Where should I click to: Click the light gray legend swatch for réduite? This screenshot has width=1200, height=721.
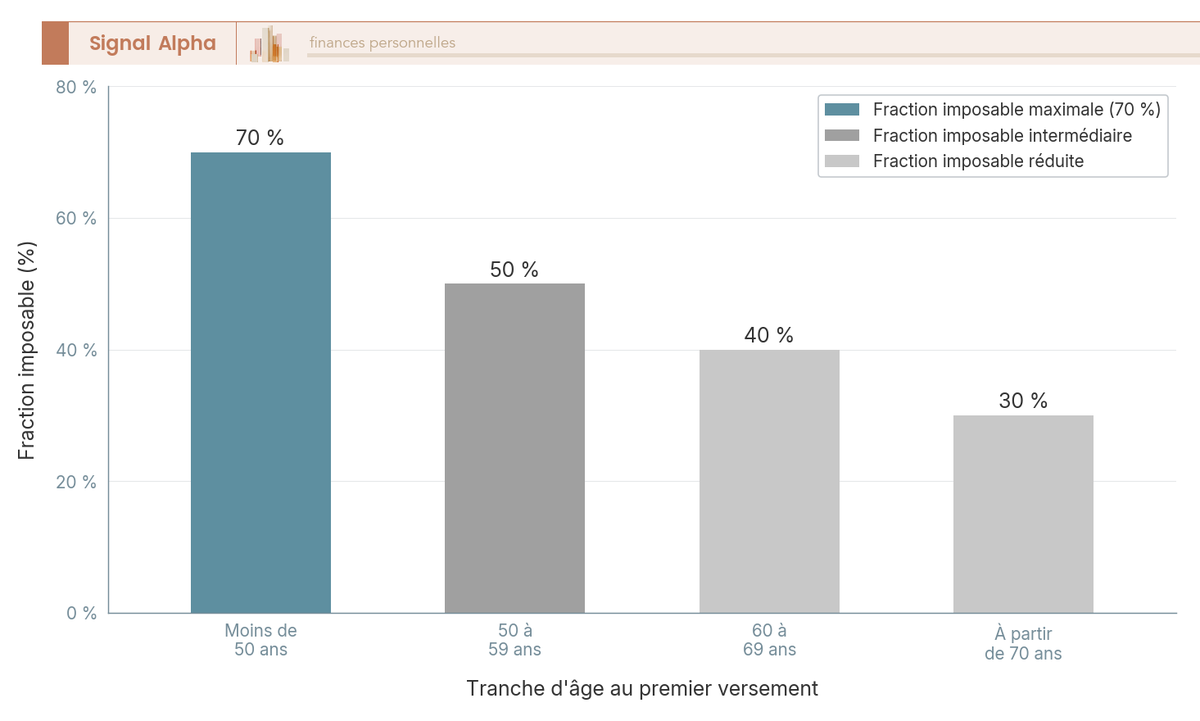click(842, 161)
